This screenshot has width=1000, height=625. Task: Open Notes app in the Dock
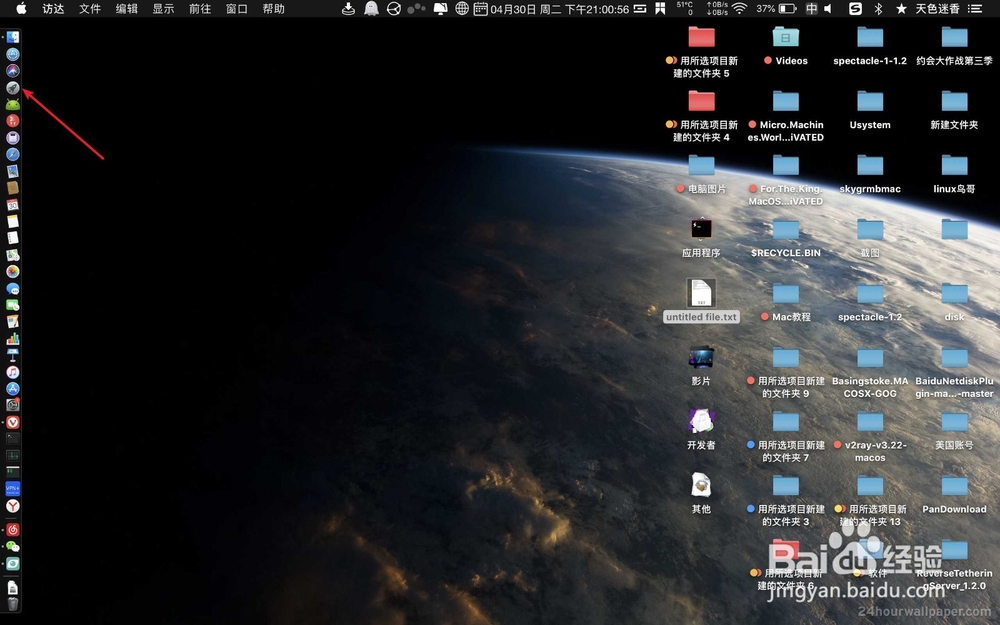pos(13,221)
